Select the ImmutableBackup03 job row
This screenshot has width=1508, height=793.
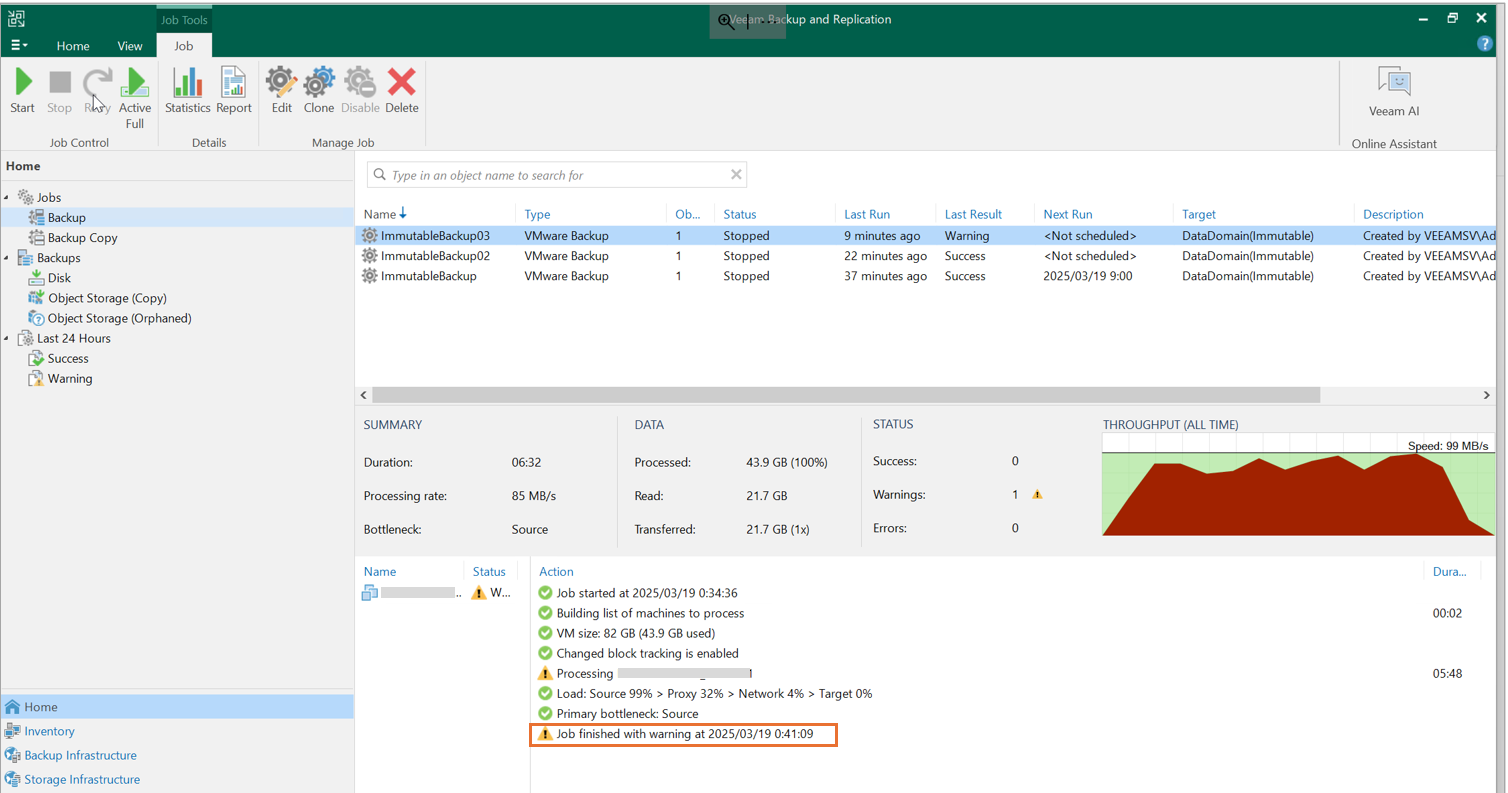click(927, 236)
